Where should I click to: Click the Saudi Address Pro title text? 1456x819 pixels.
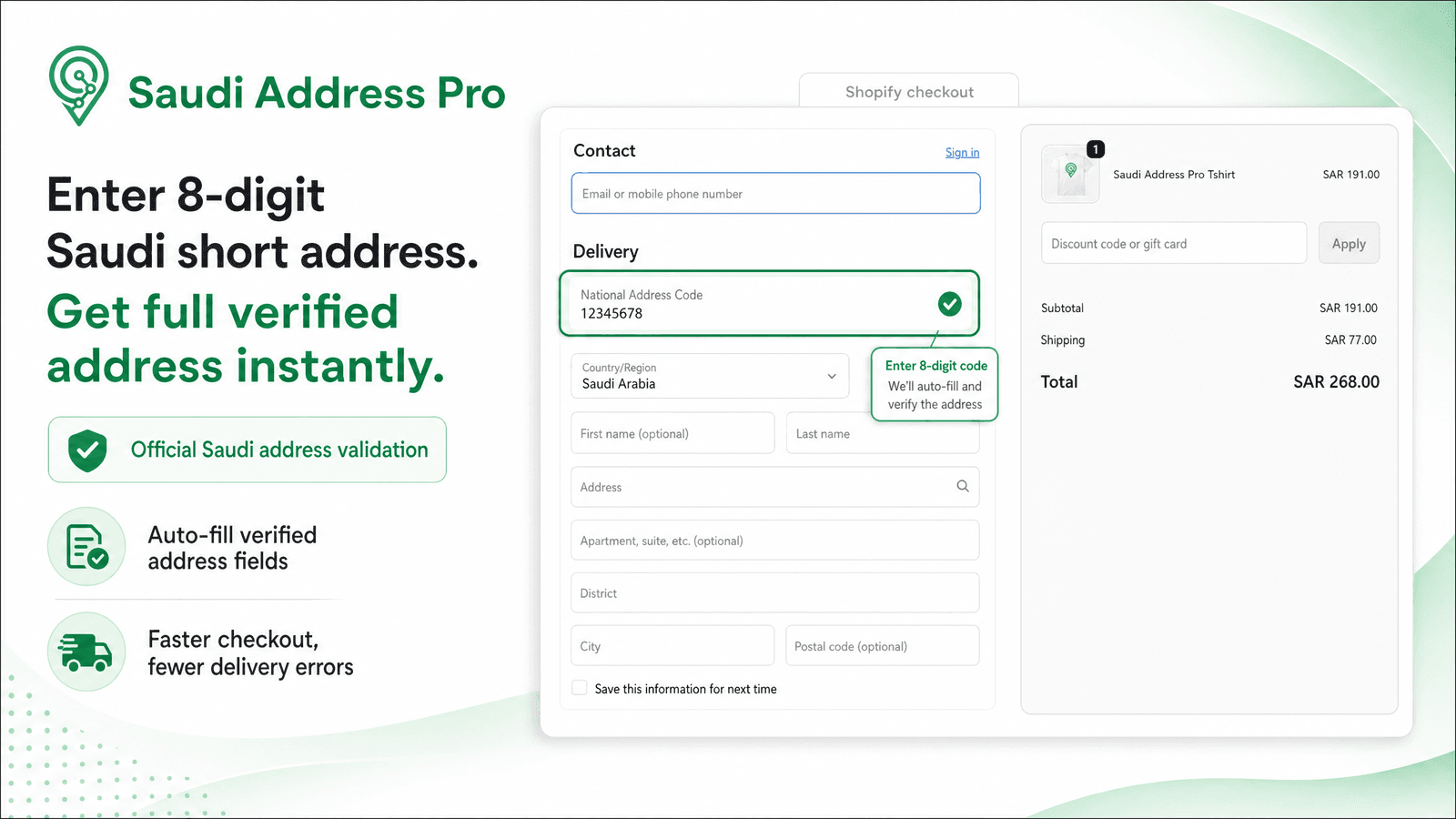(x=317, y=93)
